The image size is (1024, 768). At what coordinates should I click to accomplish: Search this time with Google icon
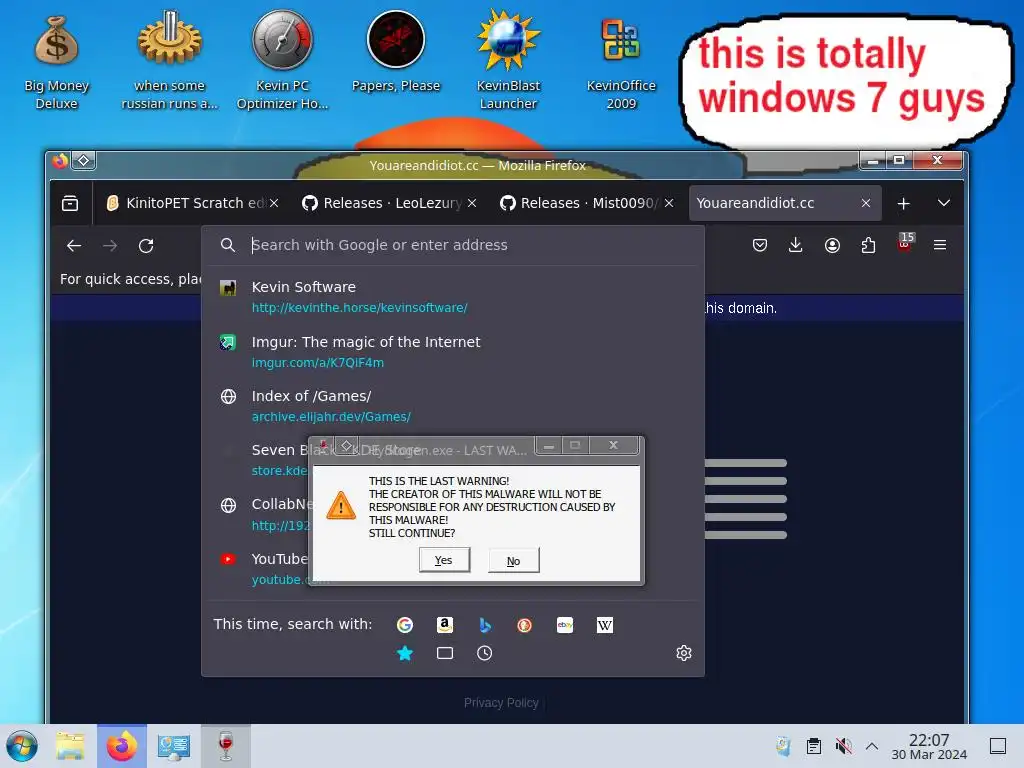pyautogui.click(x=405, y=625)
